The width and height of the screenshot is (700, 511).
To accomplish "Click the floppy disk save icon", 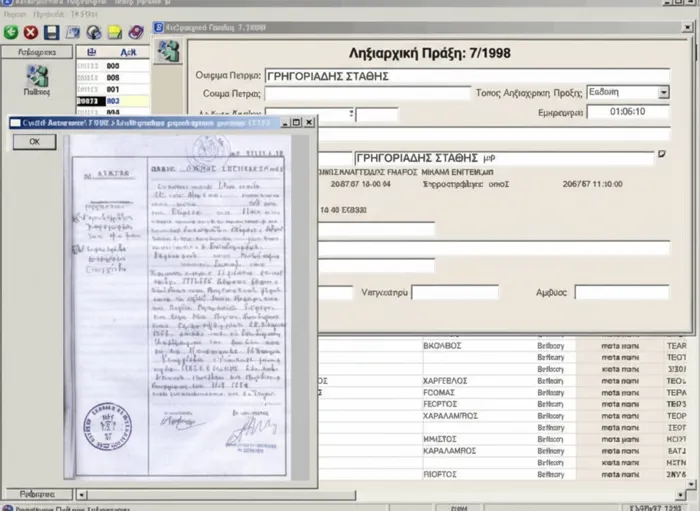I will [51, 32].
